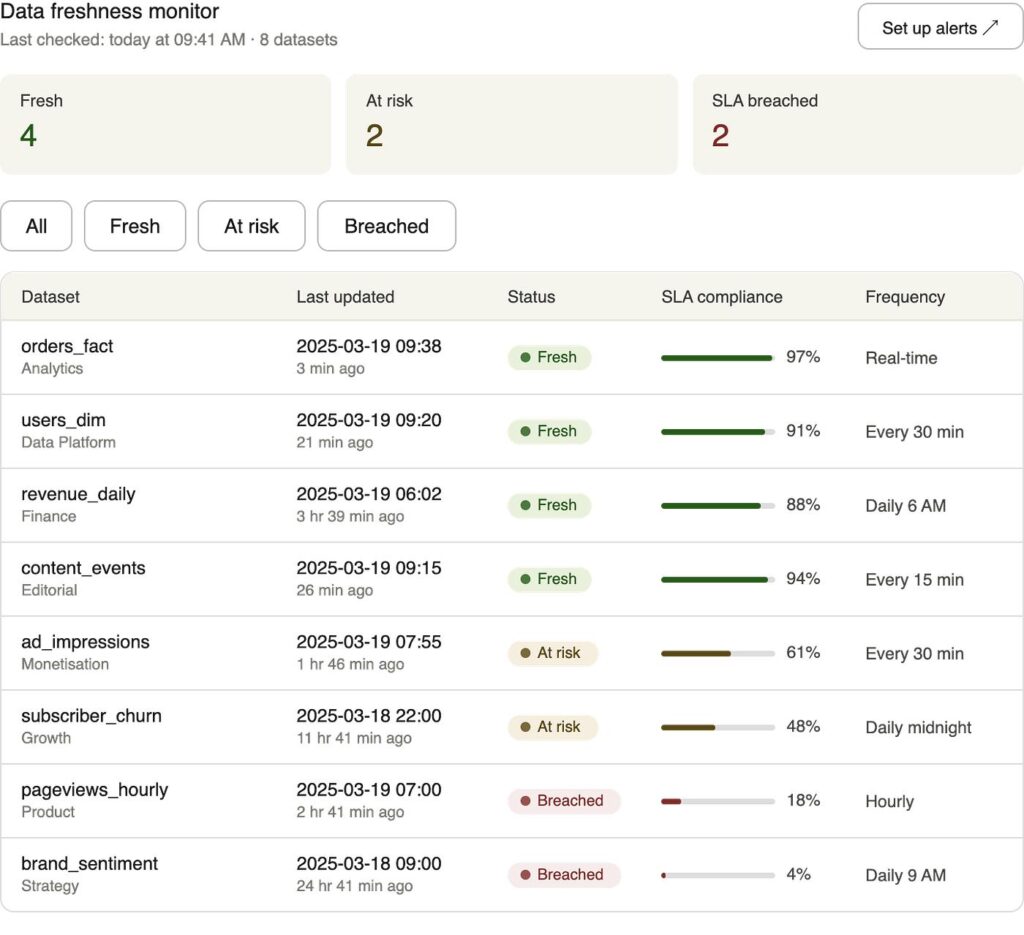Click the Last checked status line

(168, 40)
